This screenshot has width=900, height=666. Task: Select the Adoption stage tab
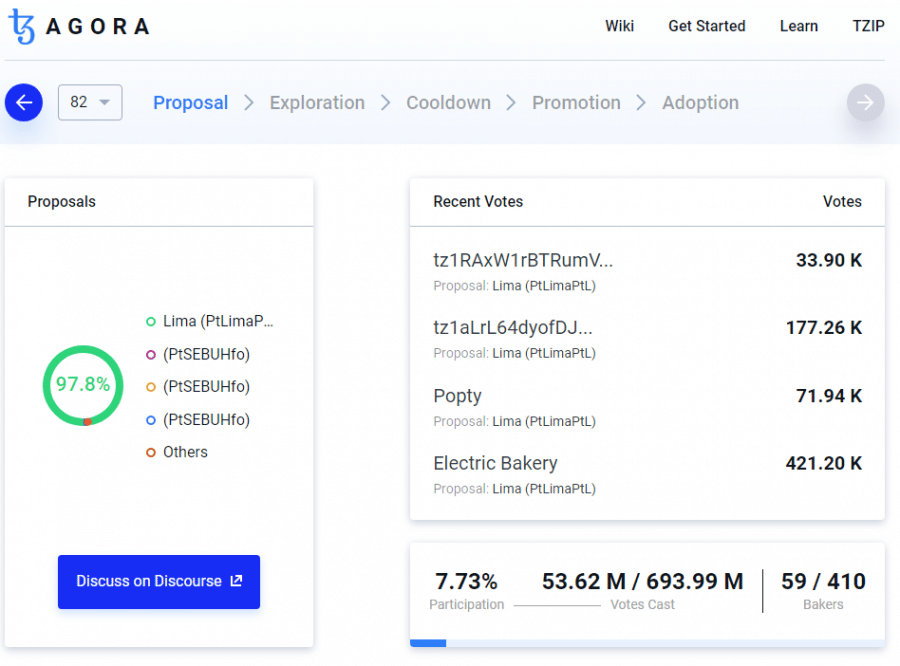(x=700, y=103)
